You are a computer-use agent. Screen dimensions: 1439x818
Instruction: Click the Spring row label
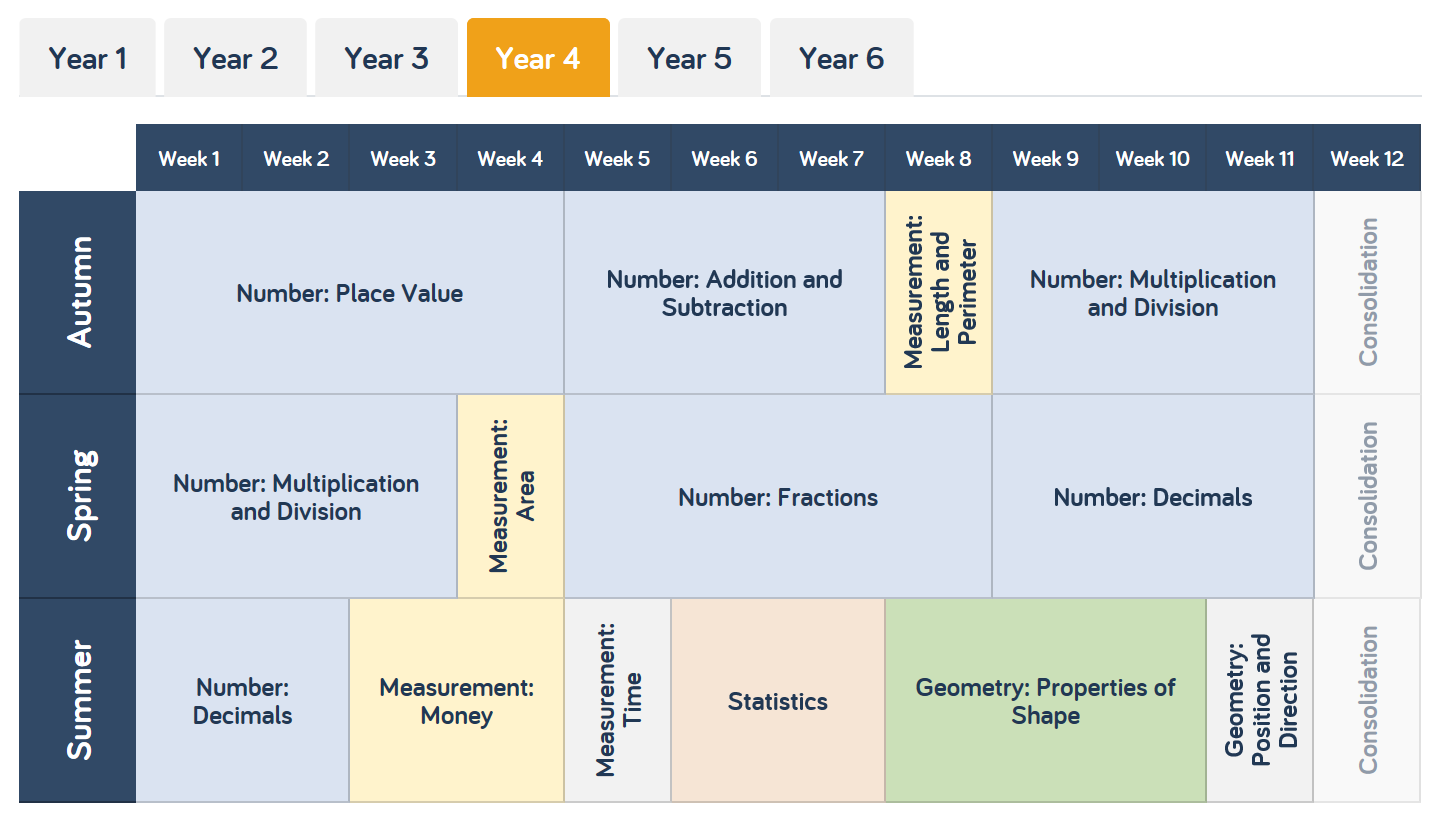(76, 495)
